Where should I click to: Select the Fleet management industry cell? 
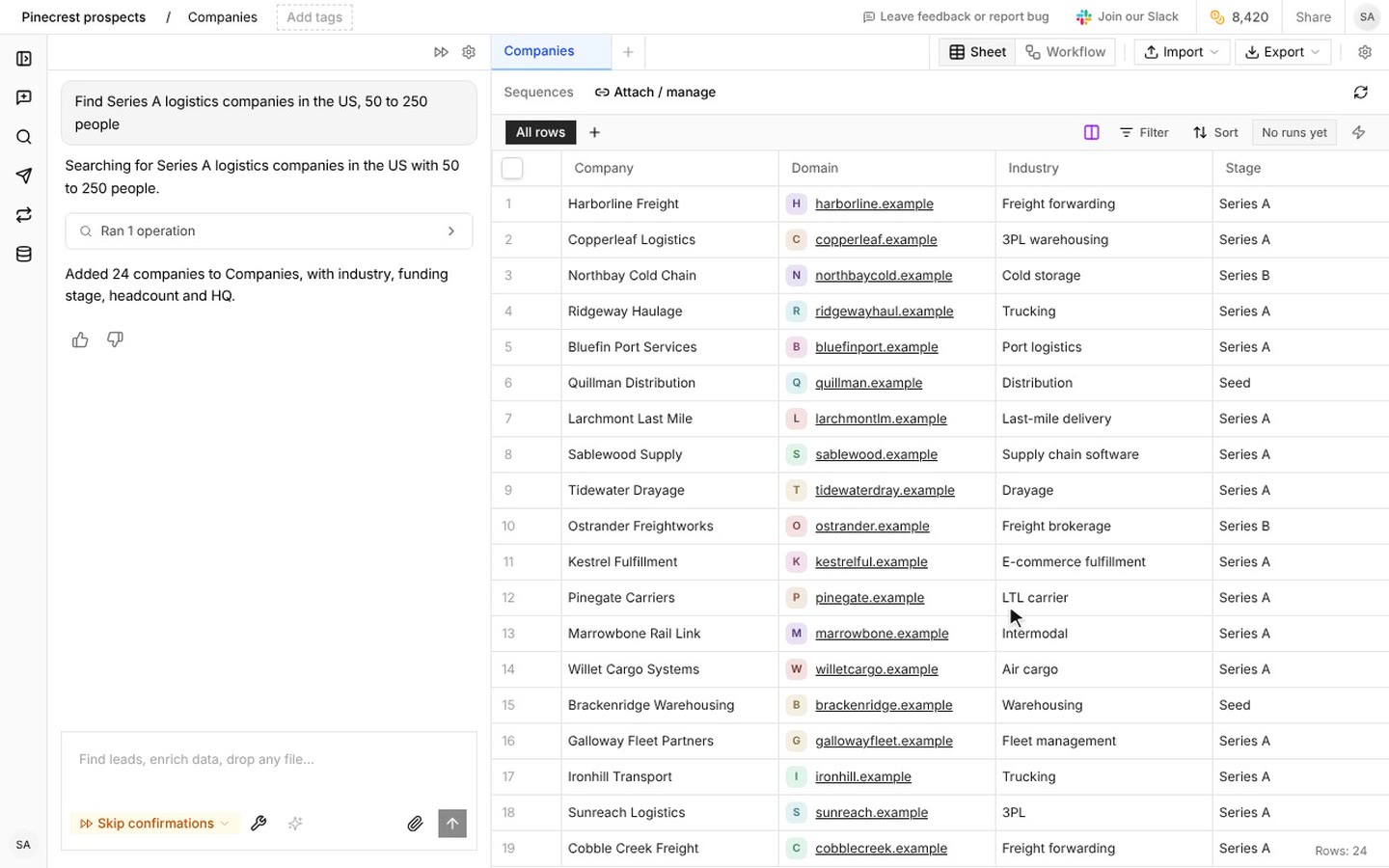click(1103, 741)
